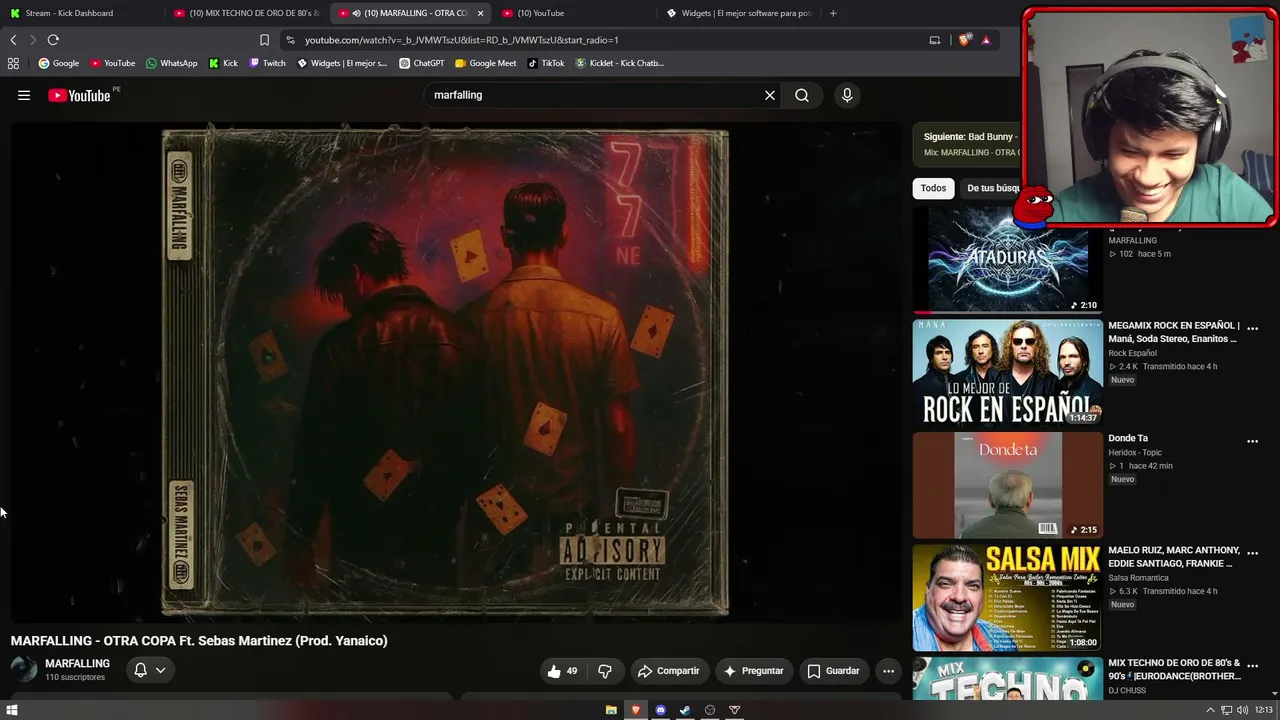Close the MARFALLING browser tab
The image size is (1280, 720).
480,13
